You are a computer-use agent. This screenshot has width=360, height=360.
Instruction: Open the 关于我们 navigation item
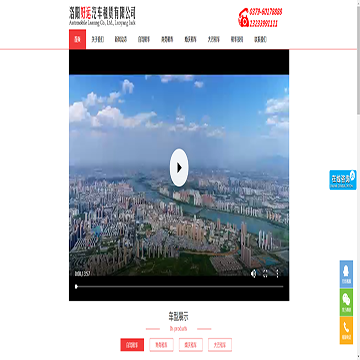[x=98, y=39]
